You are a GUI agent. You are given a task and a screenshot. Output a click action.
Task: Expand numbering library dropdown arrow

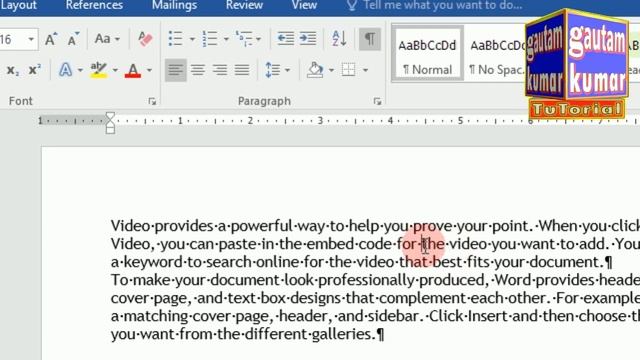coord(226,40)
